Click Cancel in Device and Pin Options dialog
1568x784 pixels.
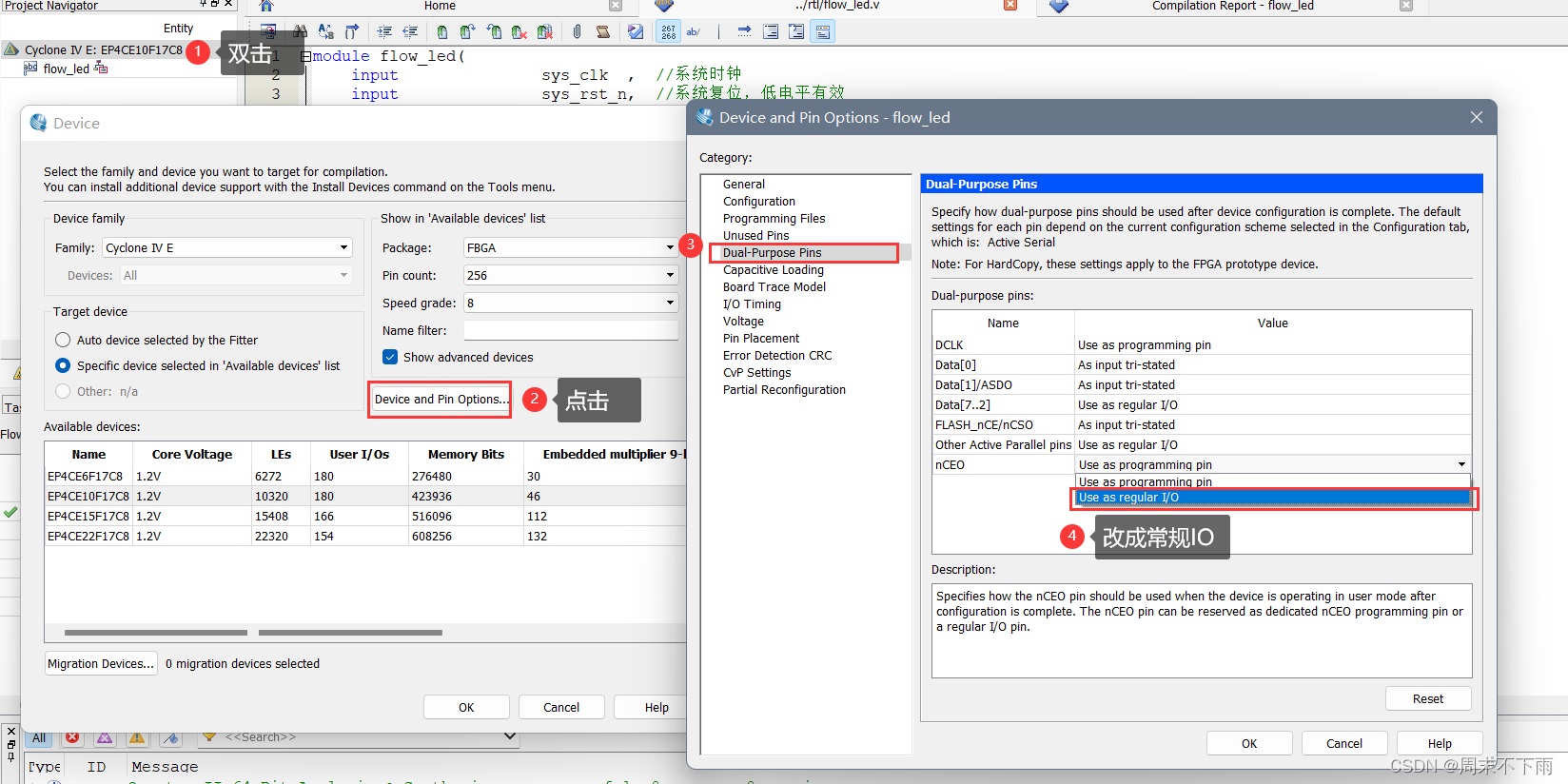(x=1344, y=743)
